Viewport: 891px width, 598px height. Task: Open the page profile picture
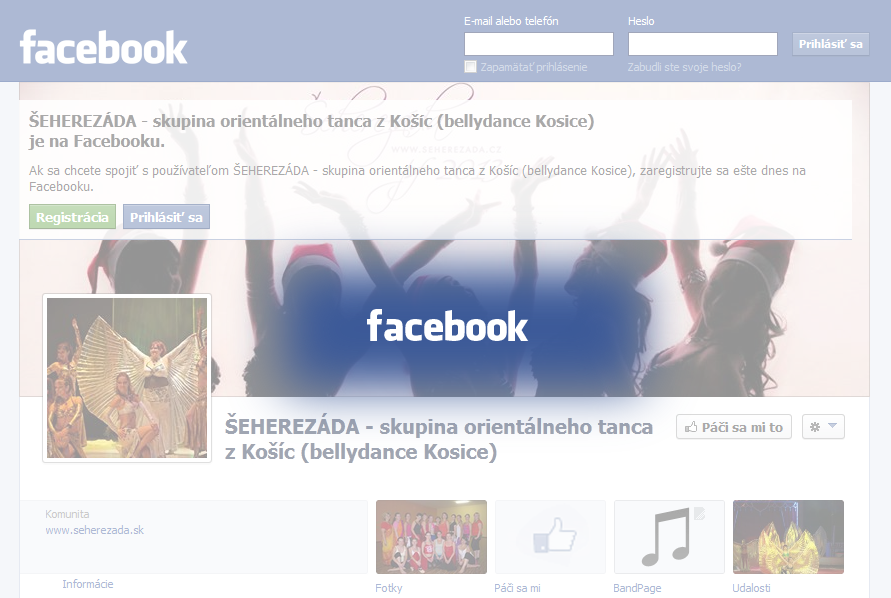[x=127, y=378]
